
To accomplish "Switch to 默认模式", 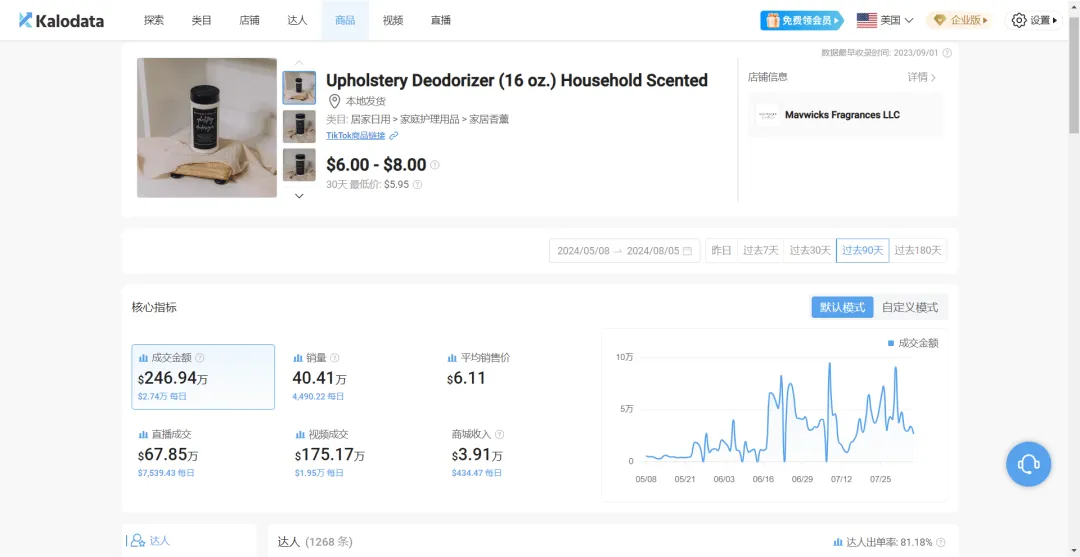I will 842,307.
